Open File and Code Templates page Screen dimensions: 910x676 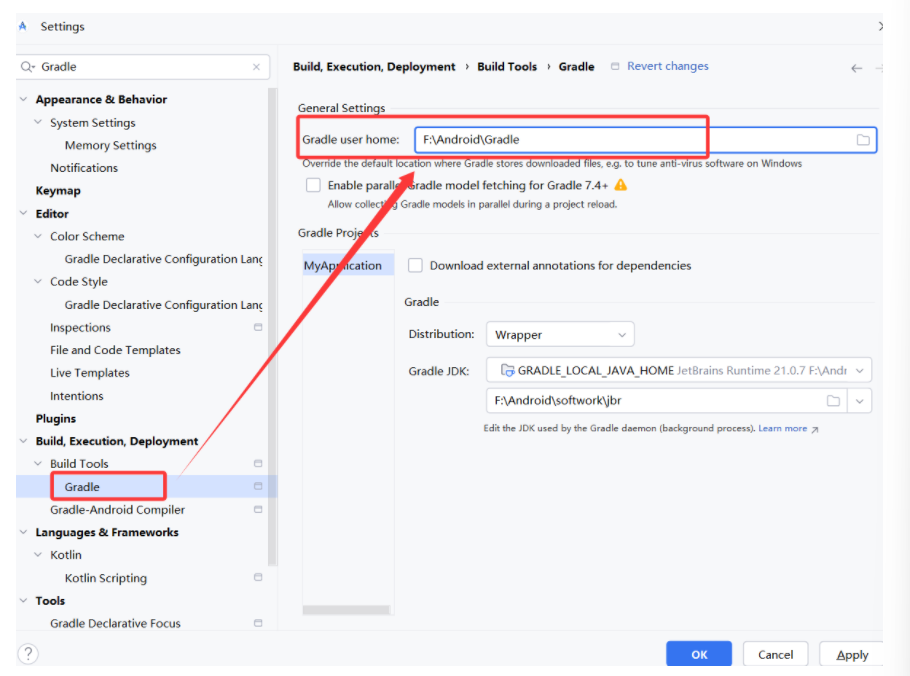tap(115, 350)
